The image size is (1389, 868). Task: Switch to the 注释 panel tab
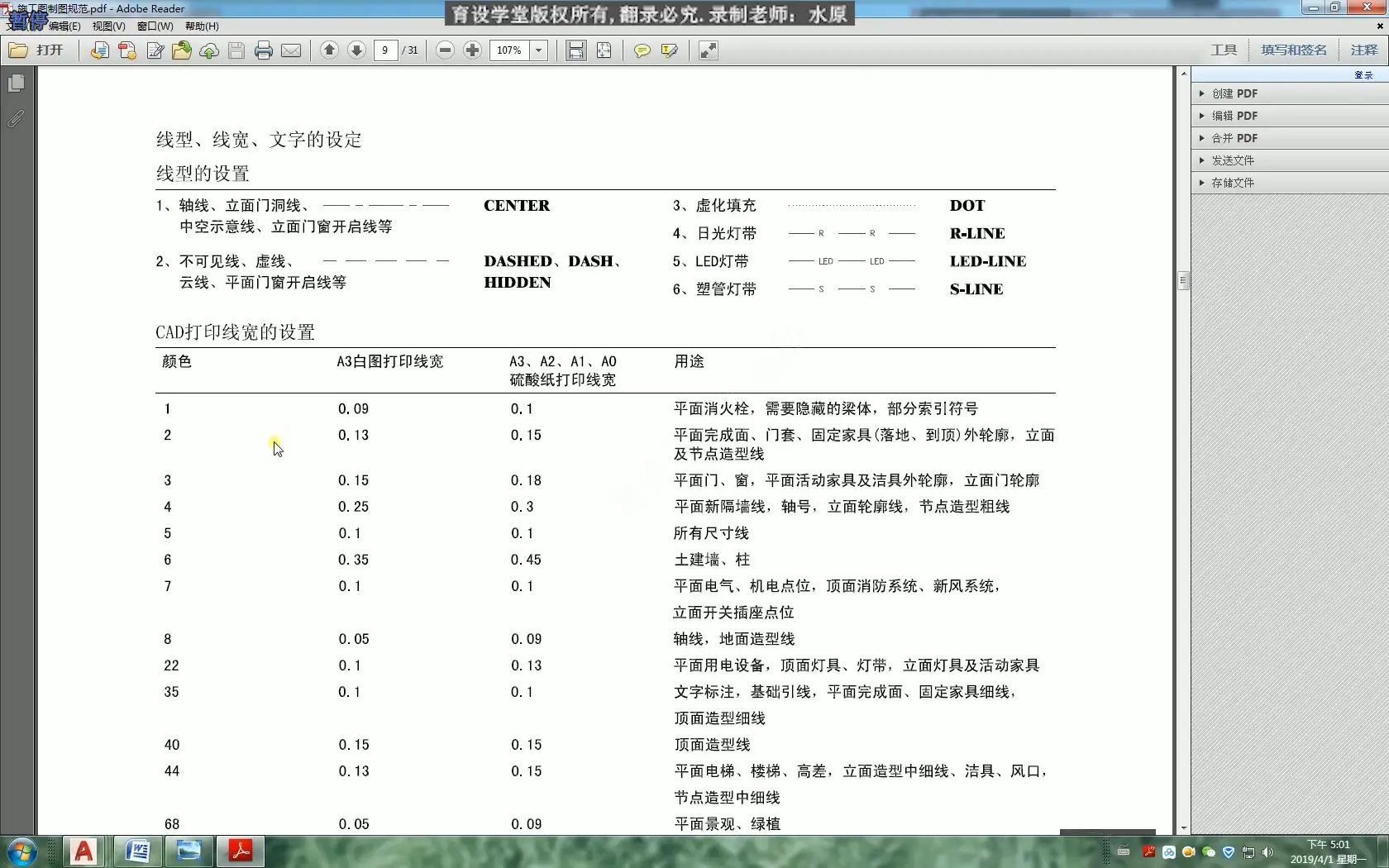1363,50
